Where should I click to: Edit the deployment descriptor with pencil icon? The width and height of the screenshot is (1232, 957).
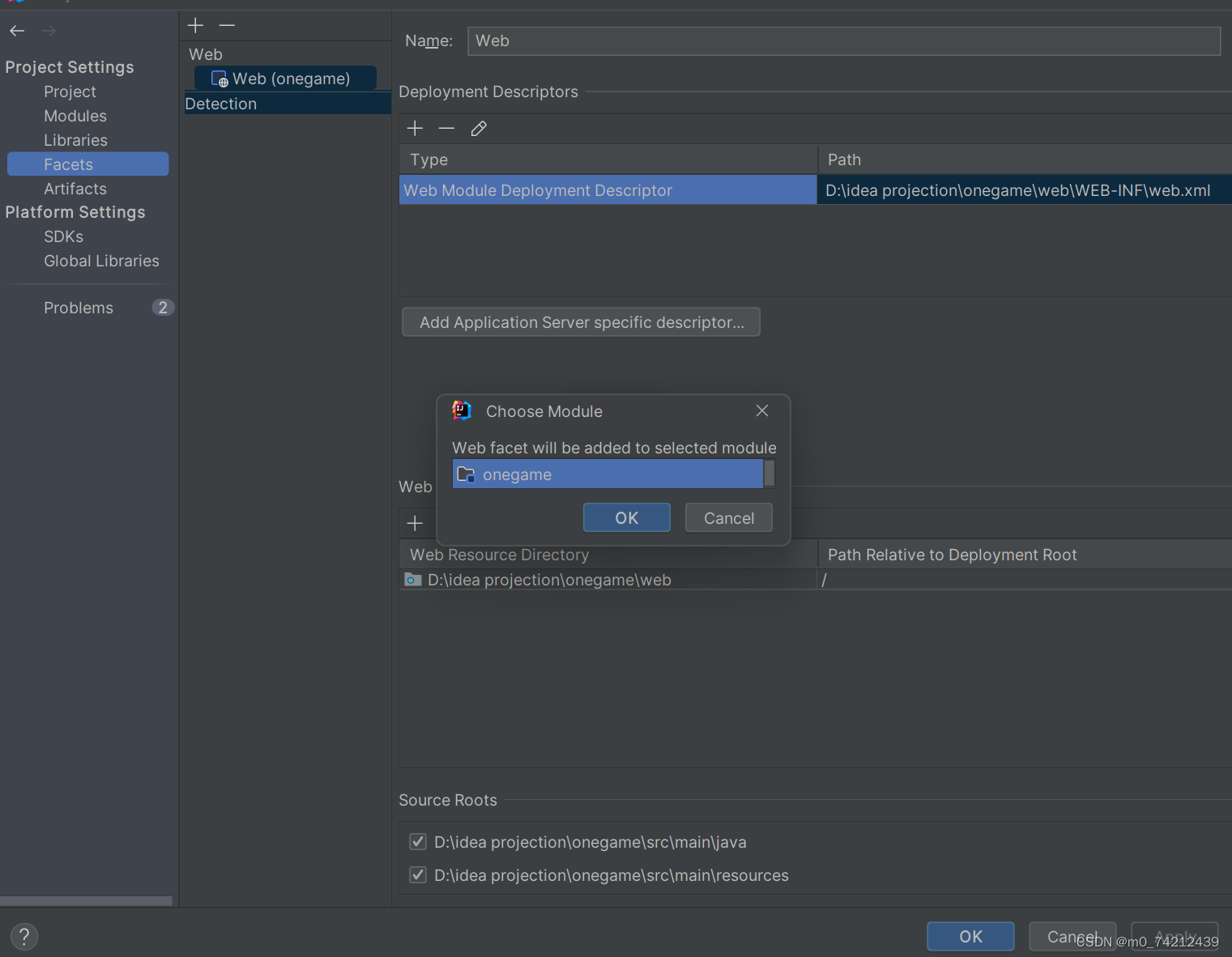478,128
